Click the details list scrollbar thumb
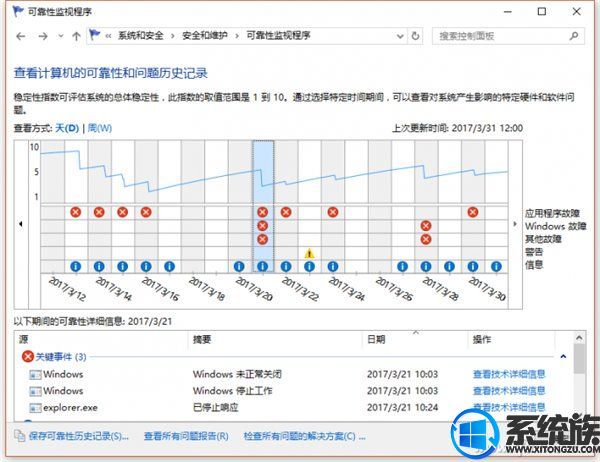The height and width of the screenshot is (462, 600). coord(579,359)
